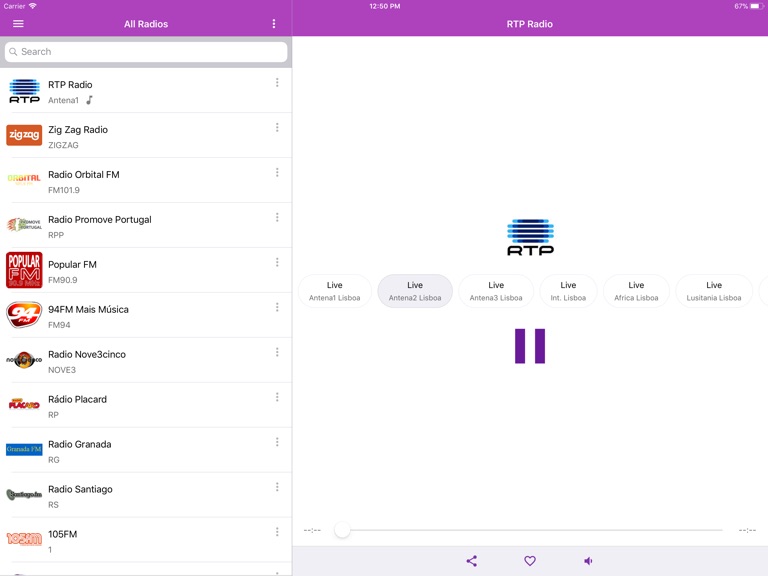Open options for 105FM row

coord(277,532)
